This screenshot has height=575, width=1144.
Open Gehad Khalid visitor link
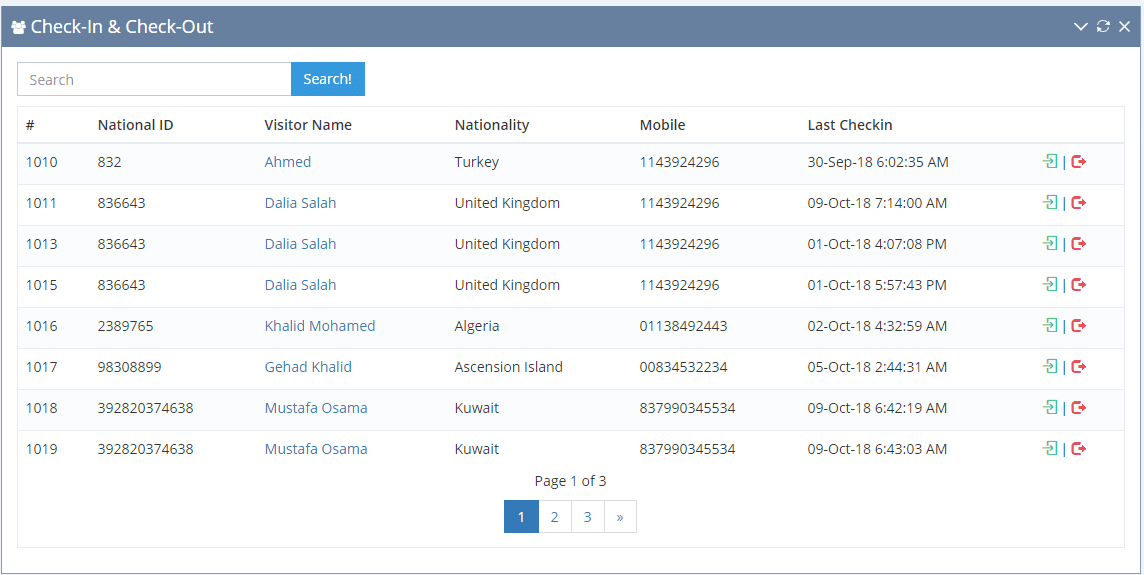point(308,367)
